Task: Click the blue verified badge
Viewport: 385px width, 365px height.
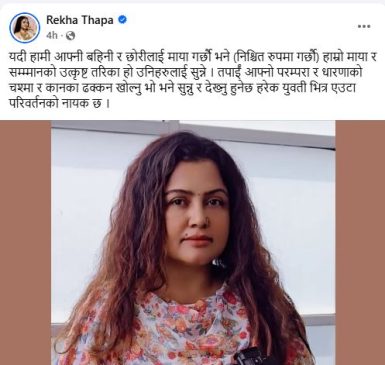Action: pos(122,20)
